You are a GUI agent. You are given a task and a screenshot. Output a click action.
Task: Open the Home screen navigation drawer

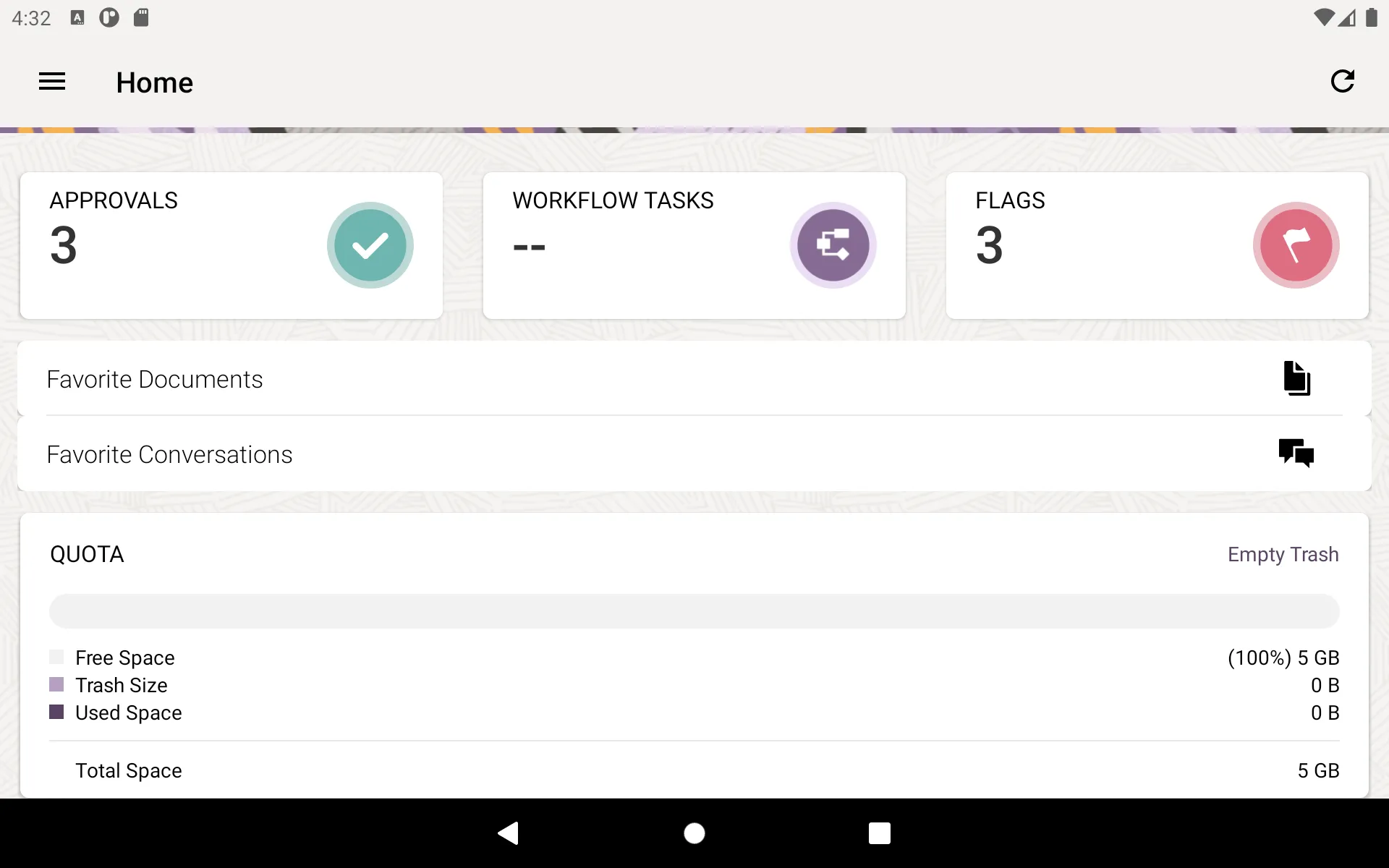52,81
